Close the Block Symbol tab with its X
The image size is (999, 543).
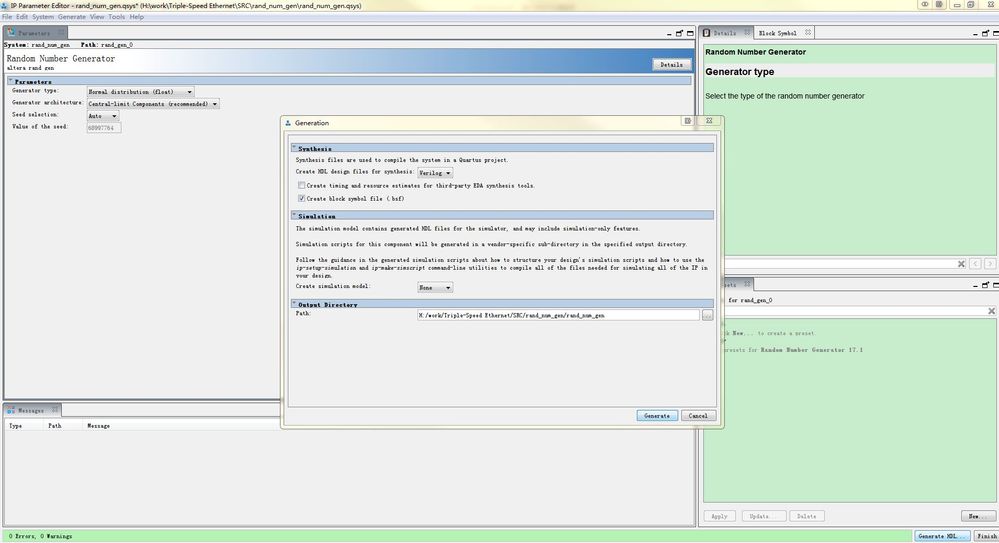[808, 33]
